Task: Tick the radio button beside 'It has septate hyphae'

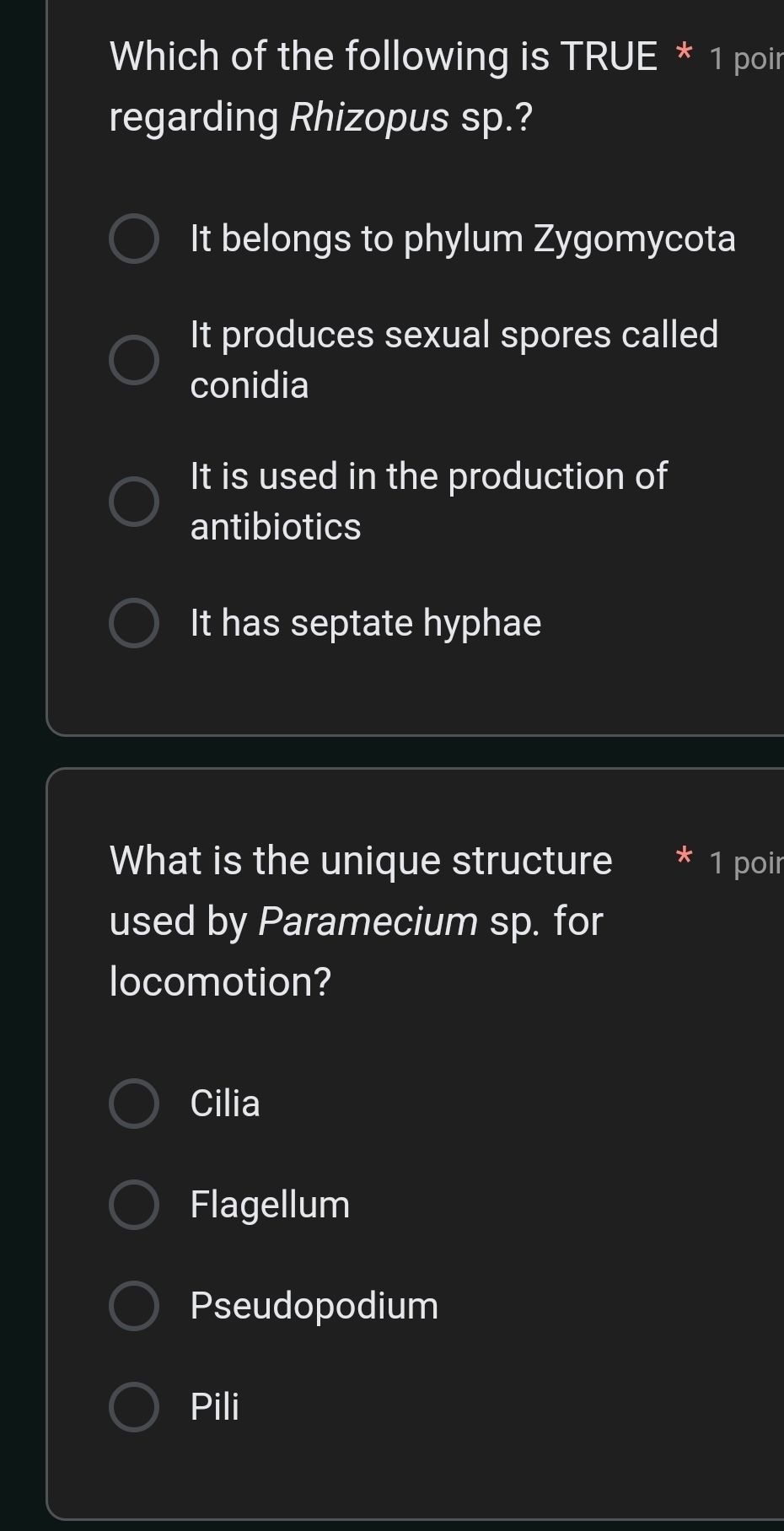Action: (134, 624)
